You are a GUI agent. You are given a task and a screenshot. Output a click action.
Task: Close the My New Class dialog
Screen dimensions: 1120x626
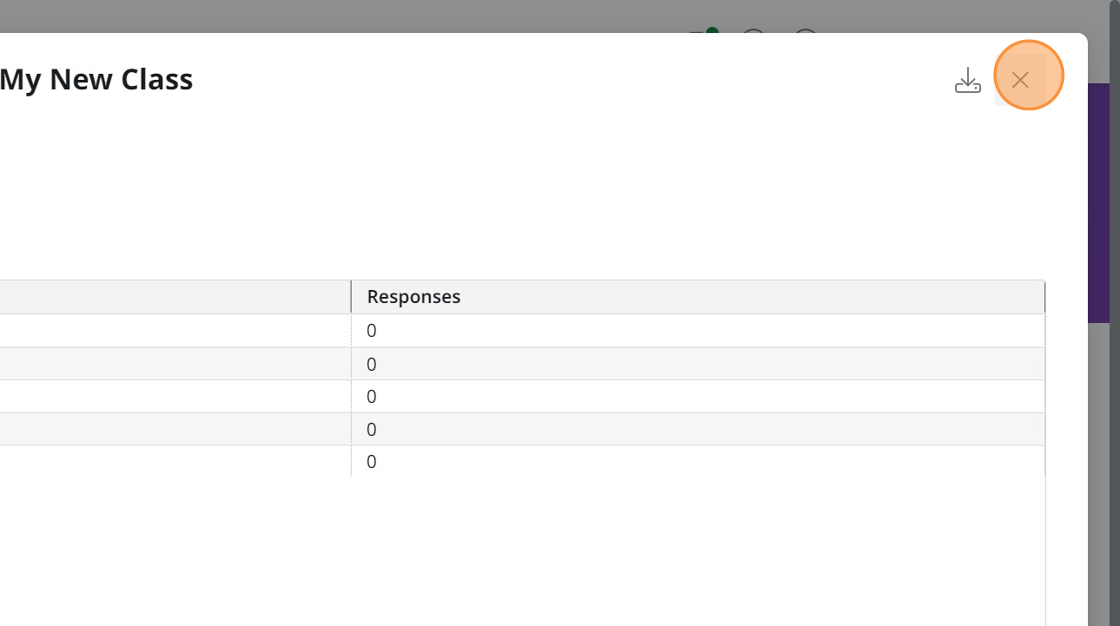pyautogui.click(x=1020, y=80)
